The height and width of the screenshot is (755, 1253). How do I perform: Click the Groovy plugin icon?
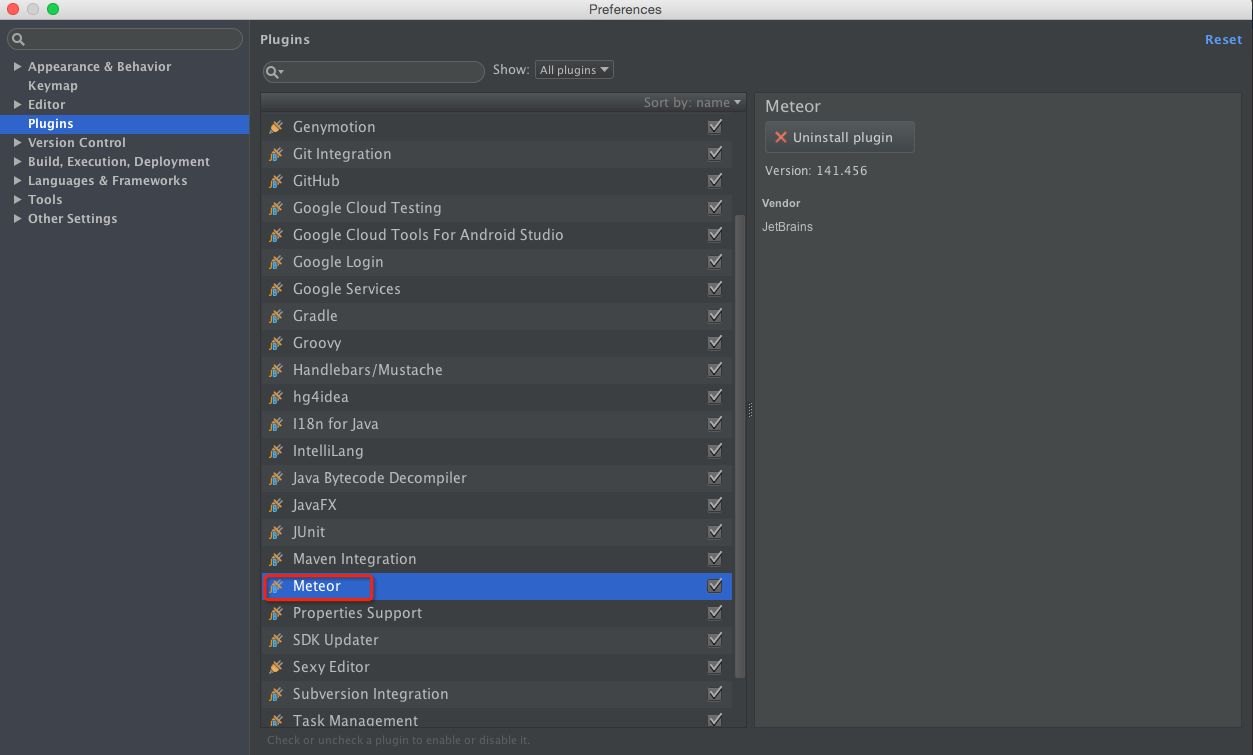276,343
